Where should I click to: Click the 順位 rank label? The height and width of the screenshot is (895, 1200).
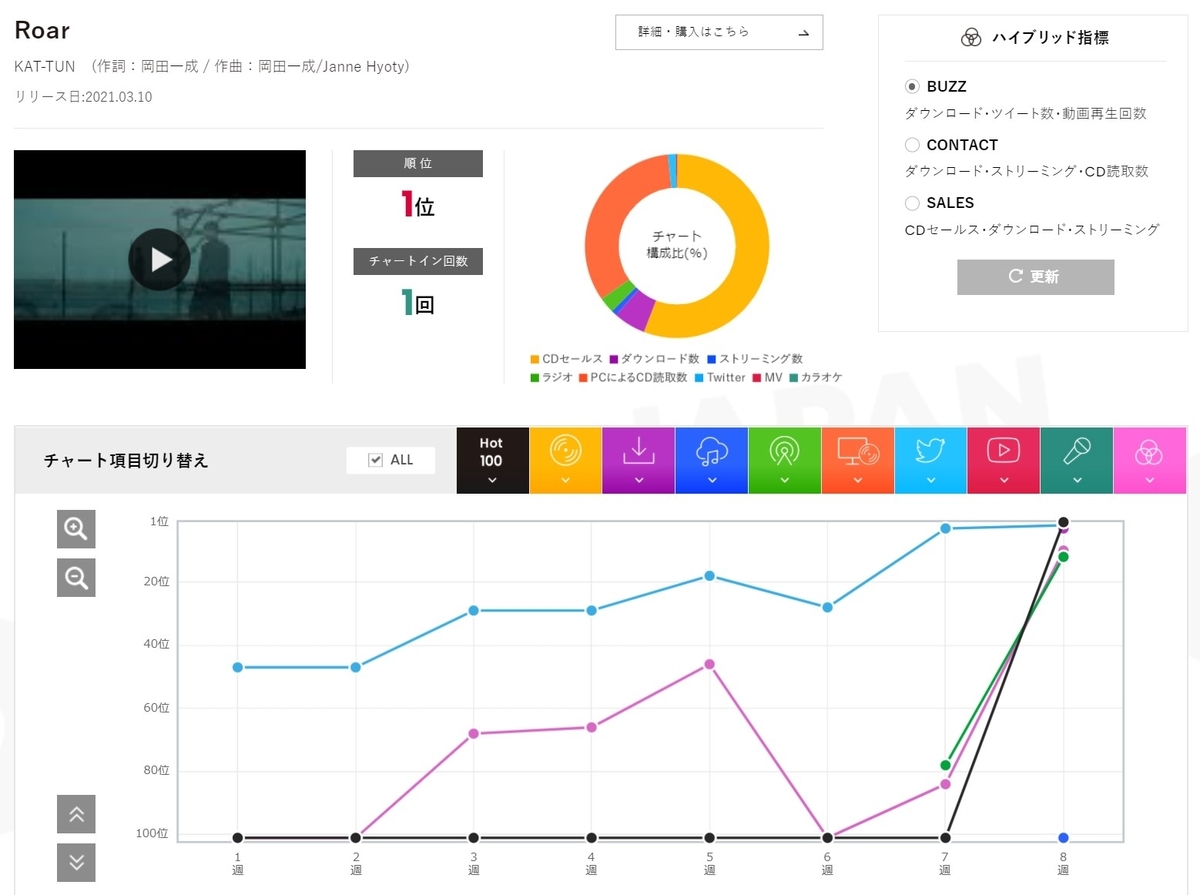[418, 163]
